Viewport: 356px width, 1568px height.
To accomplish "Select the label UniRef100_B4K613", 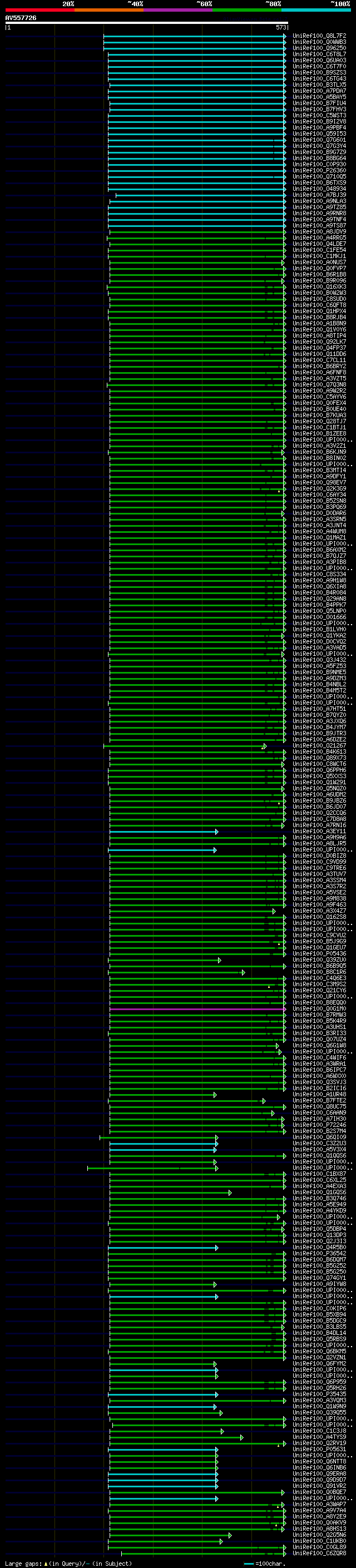I will (x=319, y=752).
